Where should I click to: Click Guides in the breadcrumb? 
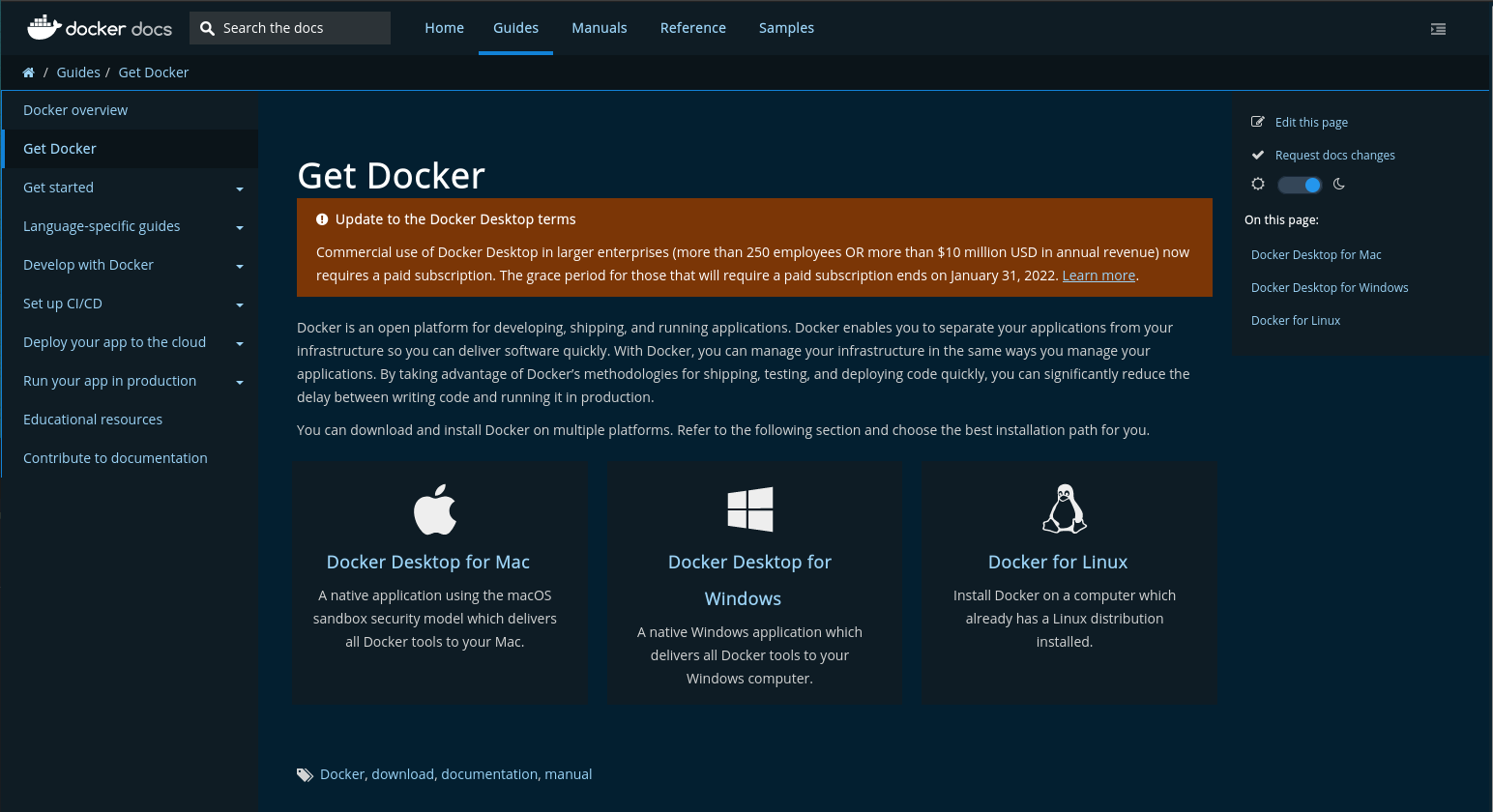[78, 72]
